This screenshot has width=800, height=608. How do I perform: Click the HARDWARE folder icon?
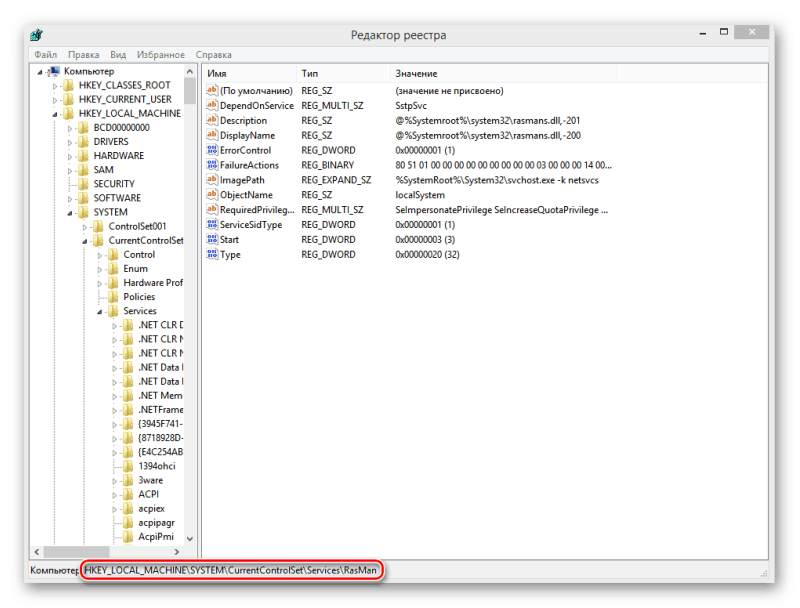tap(83, 156)
